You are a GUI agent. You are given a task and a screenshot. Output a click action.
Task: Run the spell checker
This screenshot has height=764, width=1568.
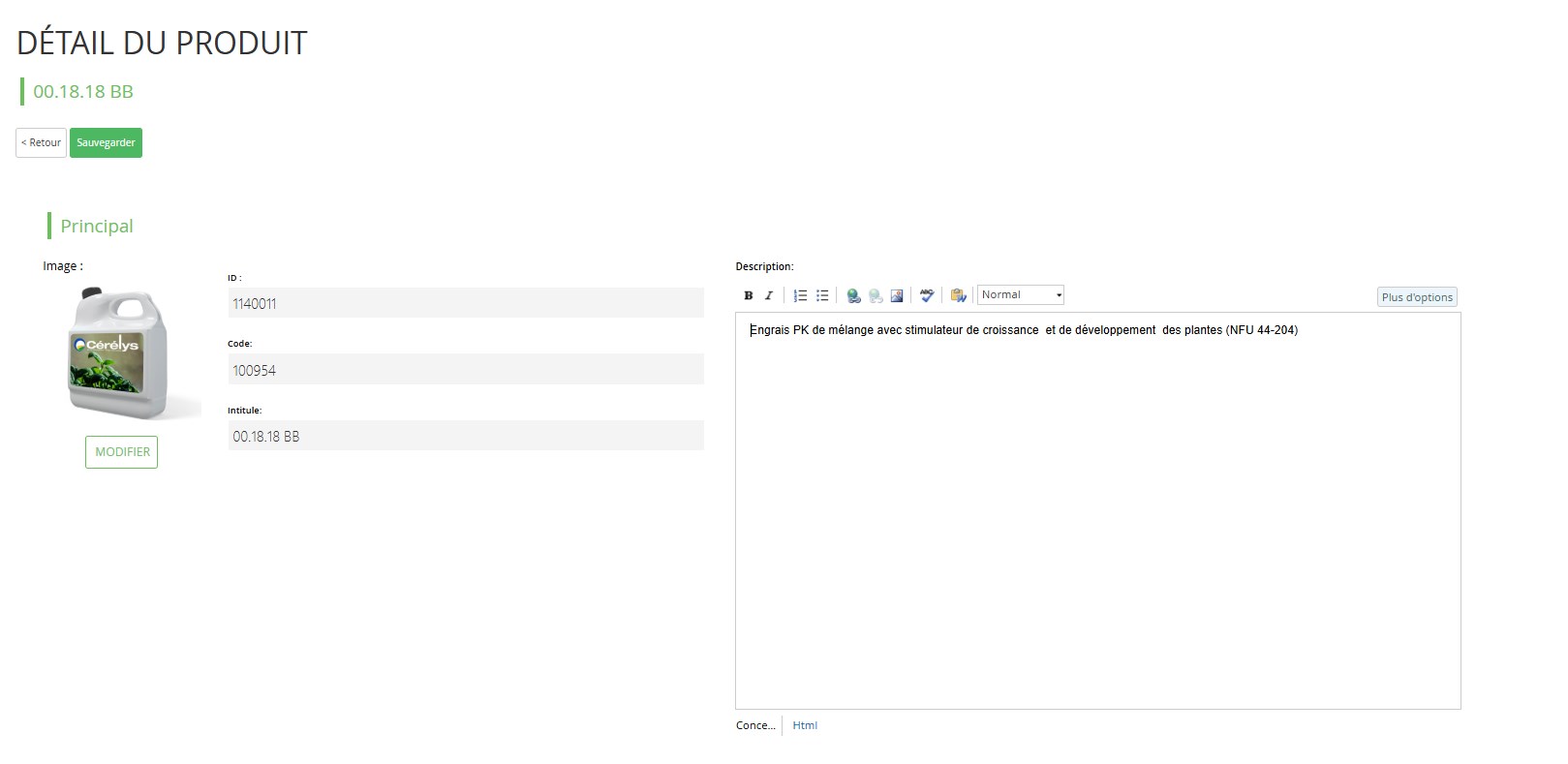click(927, 295)
